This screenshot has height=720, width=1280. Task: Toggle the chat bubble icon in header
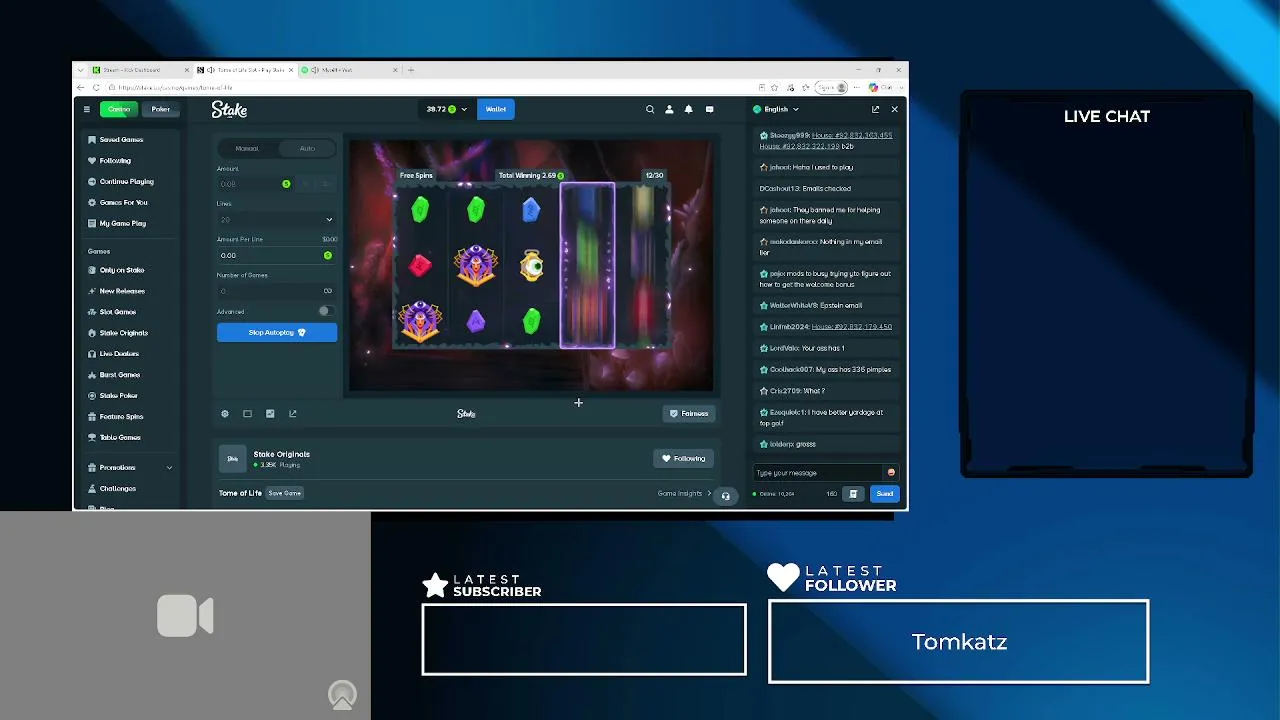pyautogui.click(x=709, y=109)
